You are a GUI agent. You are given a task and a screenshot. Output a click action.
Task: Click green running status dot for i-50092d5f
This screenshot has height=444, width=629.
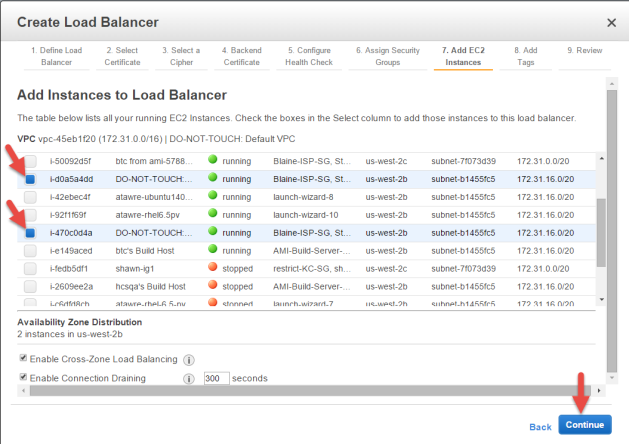pyautogui.click(x=213, y=160)
